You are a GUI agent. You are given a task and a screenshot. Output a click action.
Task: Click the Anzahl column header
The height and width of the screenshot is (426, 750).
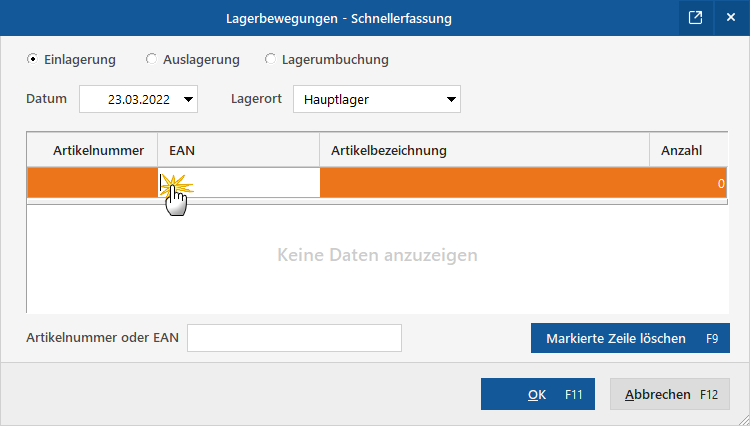tap(687, 150)
